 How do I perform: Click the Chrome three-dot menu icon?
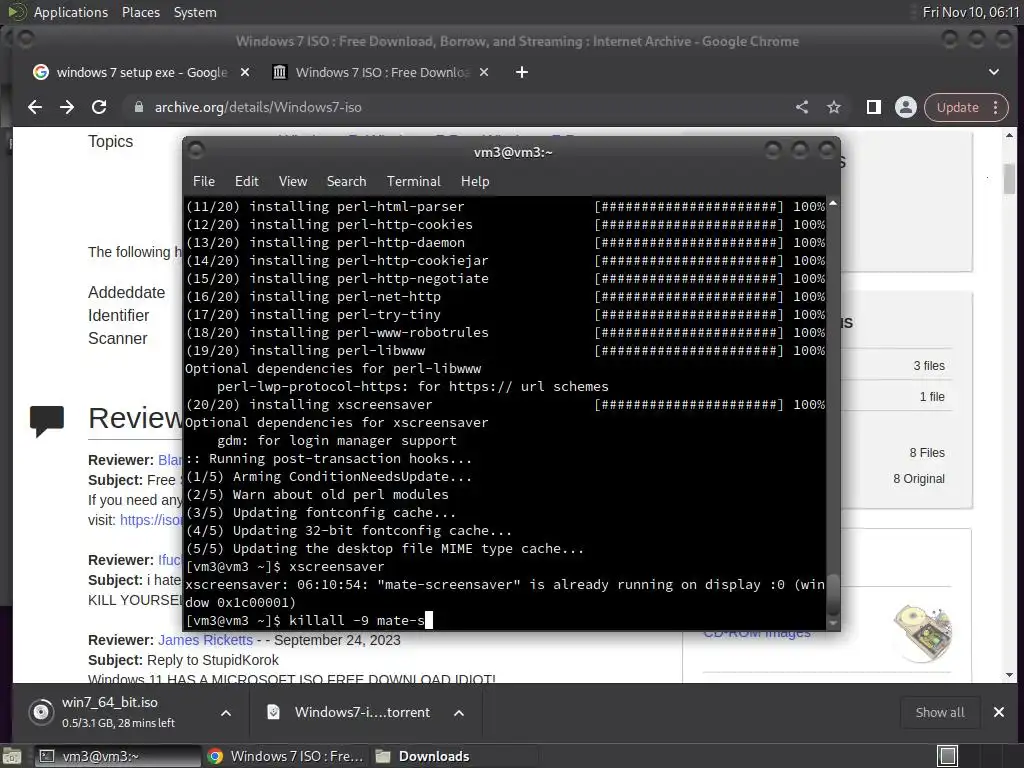pyautogui.click(x=995, y=107)
